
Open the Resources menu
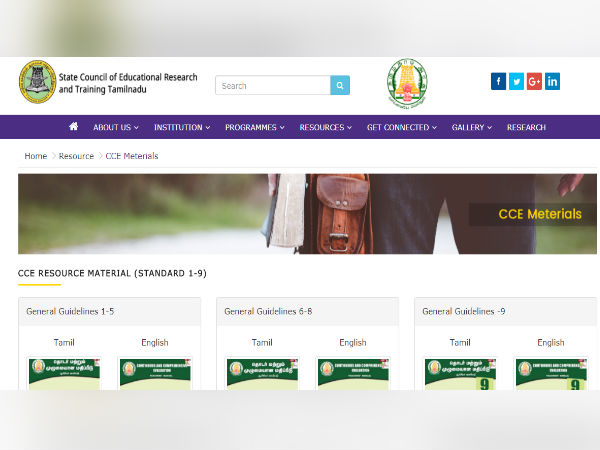pos(325,128)
